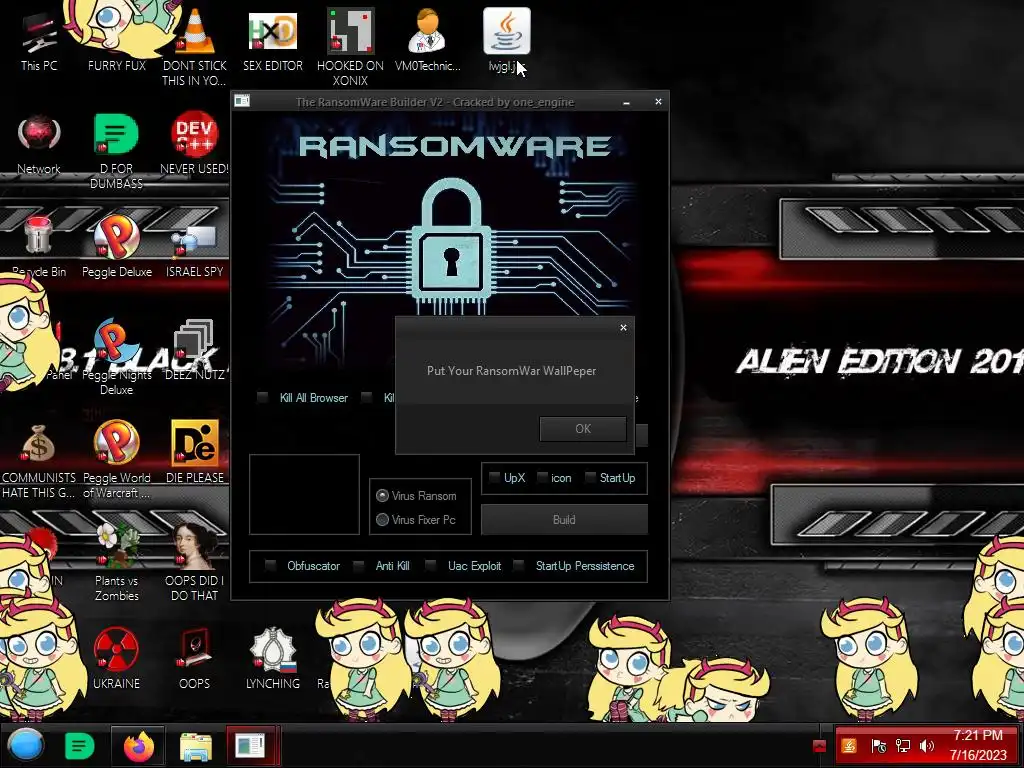
Task: Open File Explorer from the taskbar
Action: coord(195,746)
